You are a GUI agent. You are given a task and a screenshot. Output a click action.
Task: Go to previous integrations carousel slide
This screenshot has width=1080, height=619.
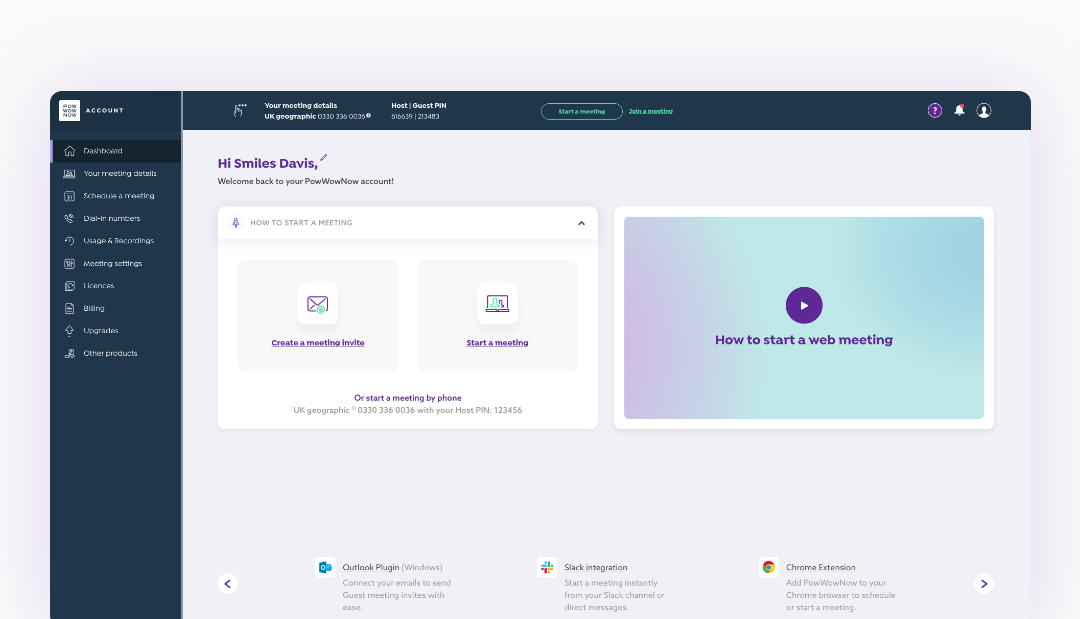(x=228, y=584)
